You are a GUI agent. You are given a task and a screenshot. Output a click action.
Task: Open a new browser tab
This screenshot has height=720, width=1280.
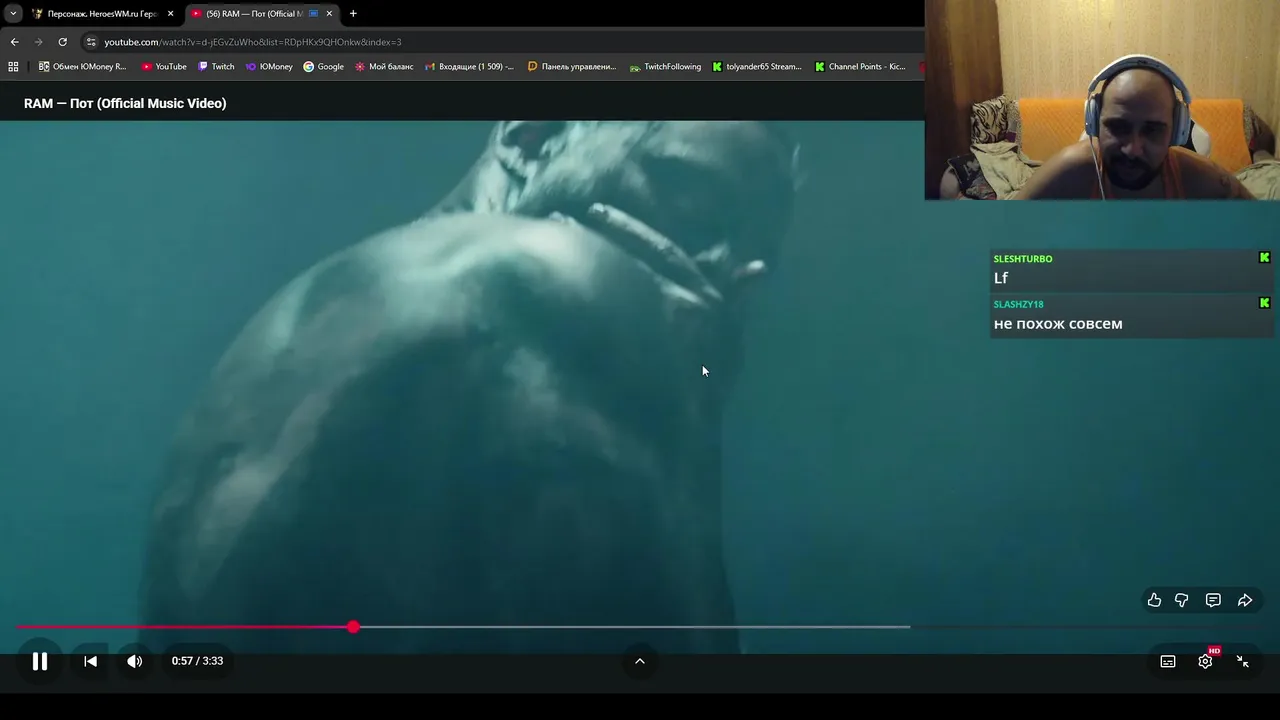[353, 14]
